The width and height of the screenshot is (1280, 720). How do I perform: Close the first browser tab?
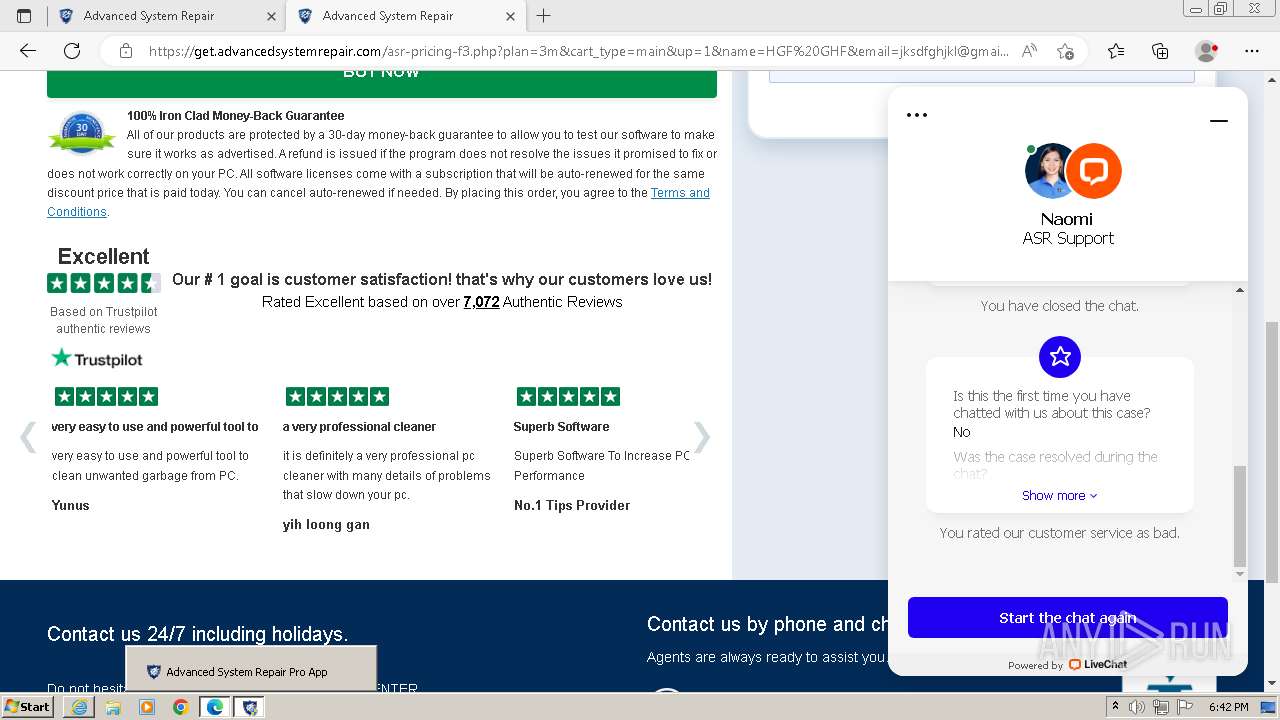[x=271, y=16]
